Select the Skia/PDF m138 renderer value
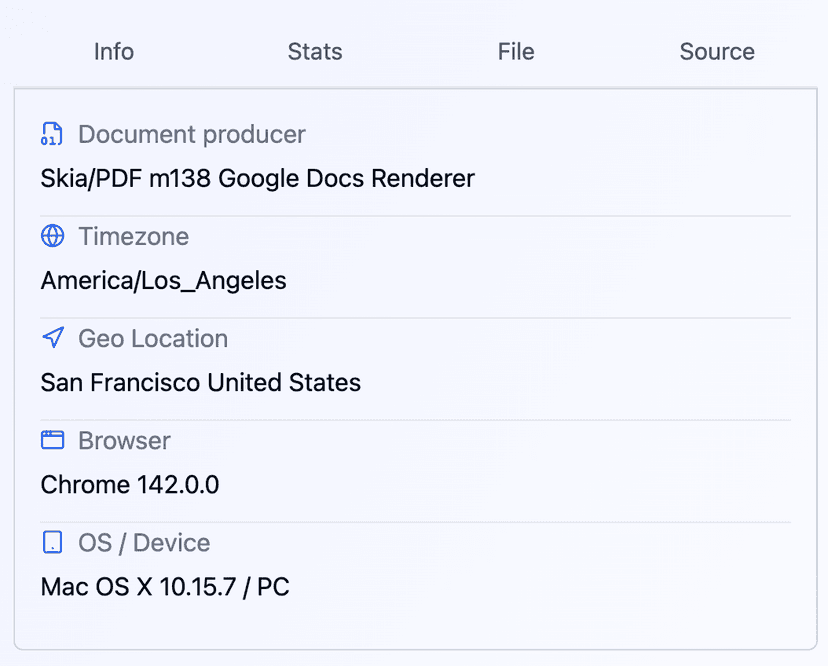The height and width of the screenshot is (666, 828). click(x=257, y=179)
